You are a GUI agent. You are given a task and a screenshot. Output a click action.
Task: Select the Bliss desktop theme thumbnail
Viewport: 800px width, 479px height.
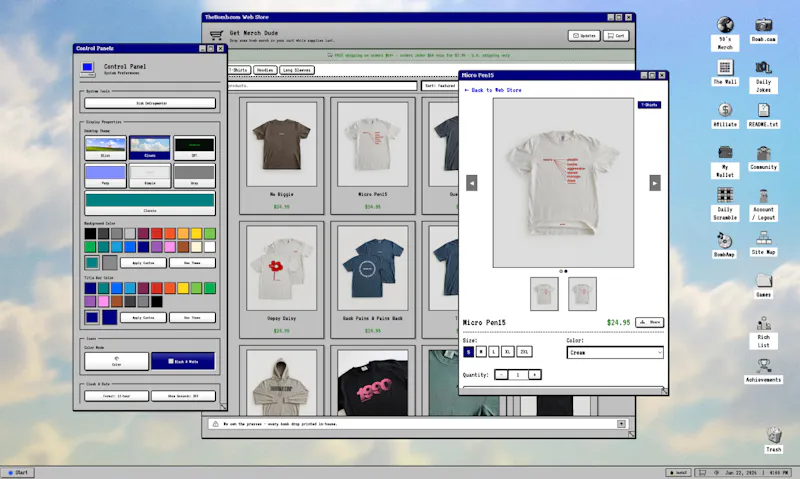coord(105,148)
